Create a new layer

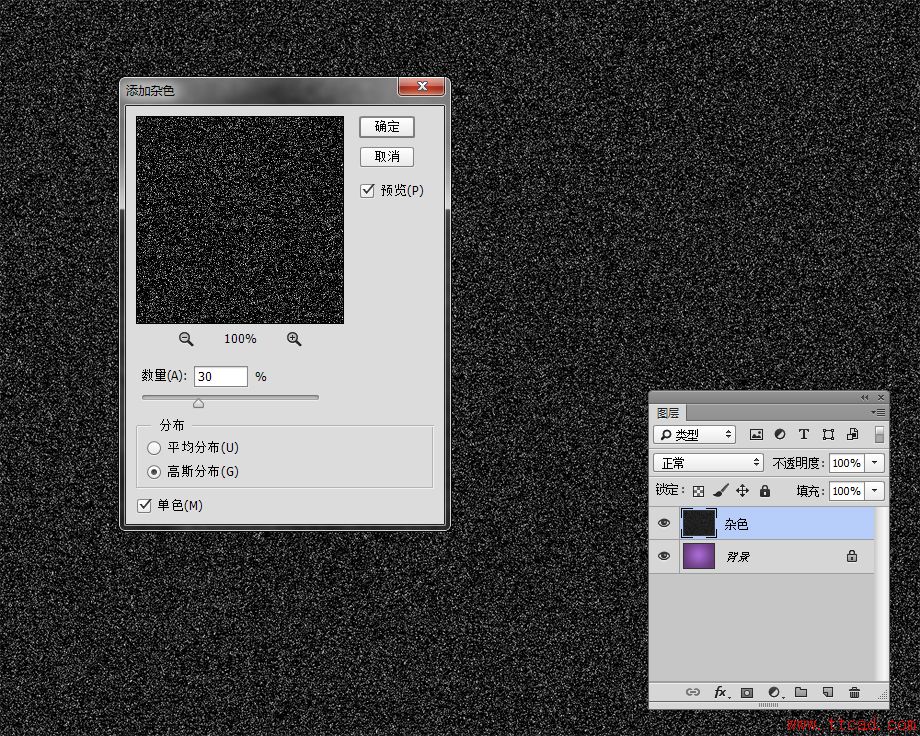point(828,692)
